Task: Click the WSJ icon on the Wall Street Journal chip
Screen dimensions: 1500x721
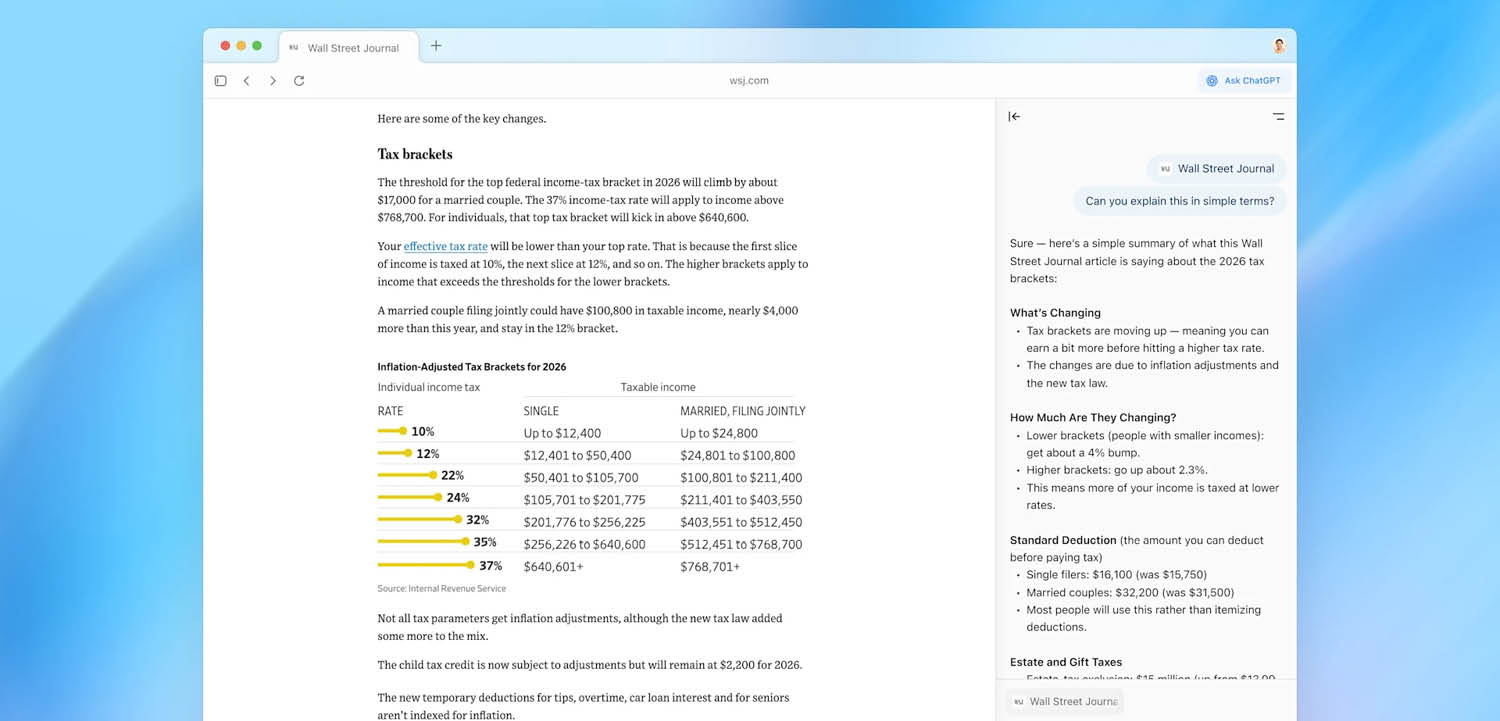Action: pyautogui.click(x=1165, y=168)
